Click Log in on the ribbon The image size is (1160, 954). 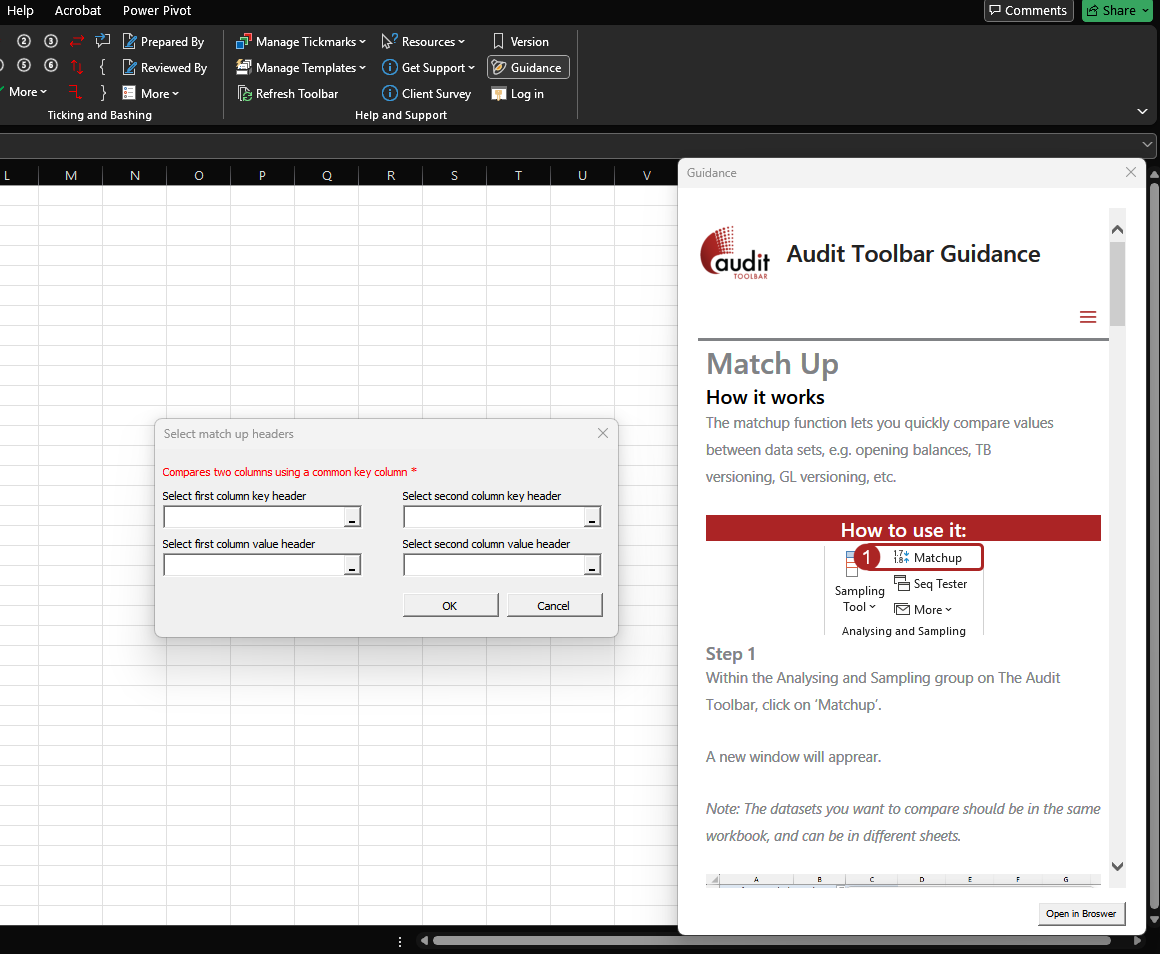coord(518,94)
